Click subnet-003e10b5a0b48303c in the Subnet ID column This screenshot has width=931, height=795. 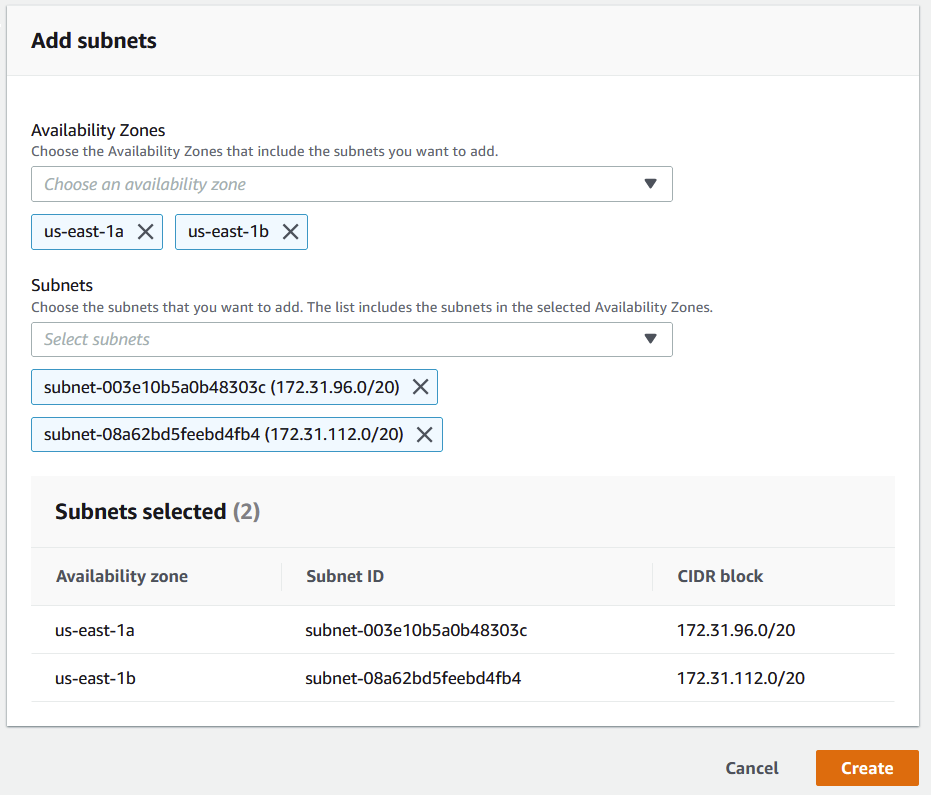416,630
